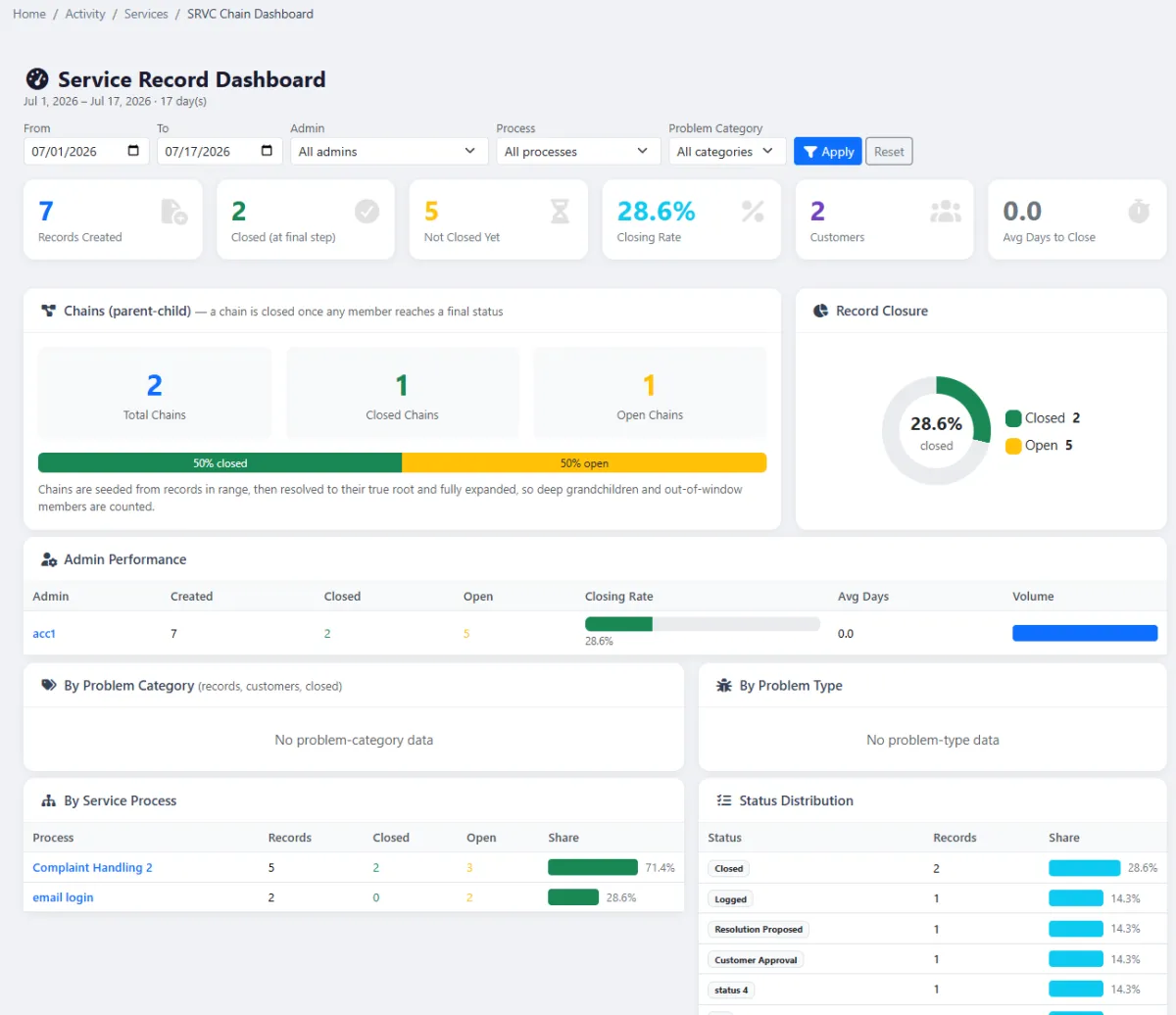This screenshot has width=1176, height=1015.
Task: Go to Services breadcrumb
Action: point(146,14)
